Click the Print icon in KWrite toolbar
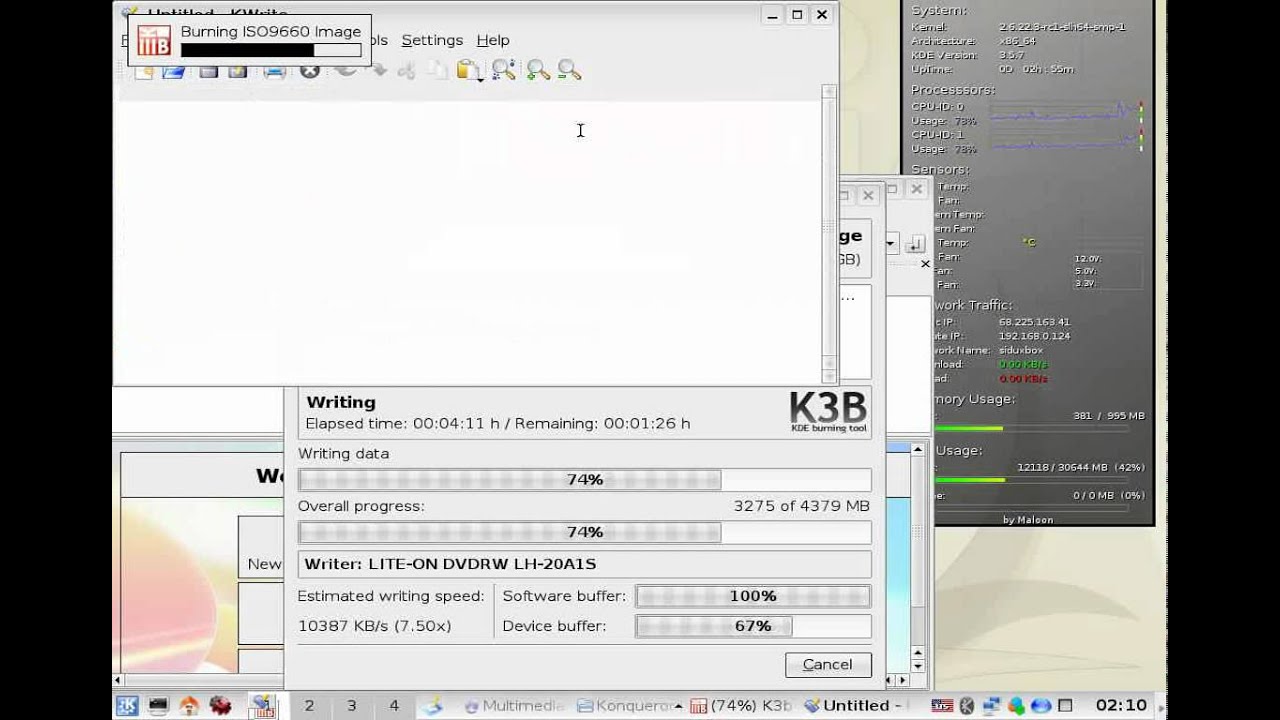 coord(275,72)
